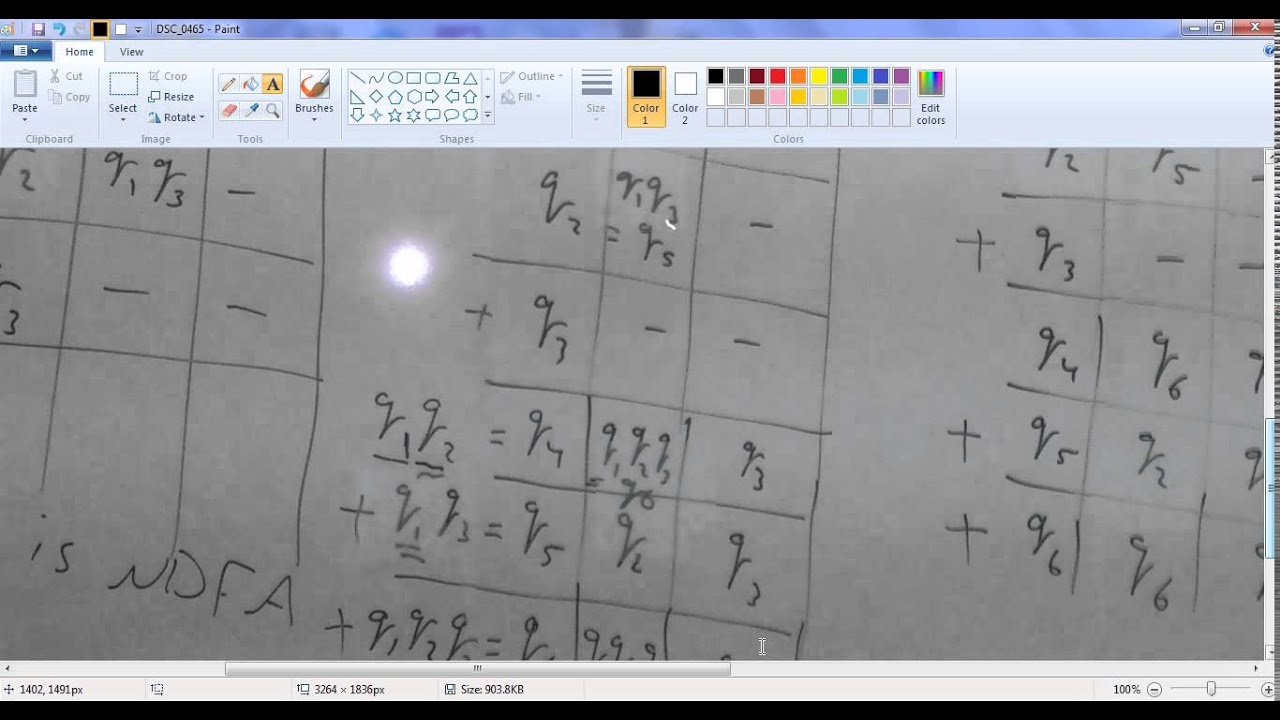Choose the Rectangle shape
The height and width of the screenshot is (720, 1280).
[414, 78]
